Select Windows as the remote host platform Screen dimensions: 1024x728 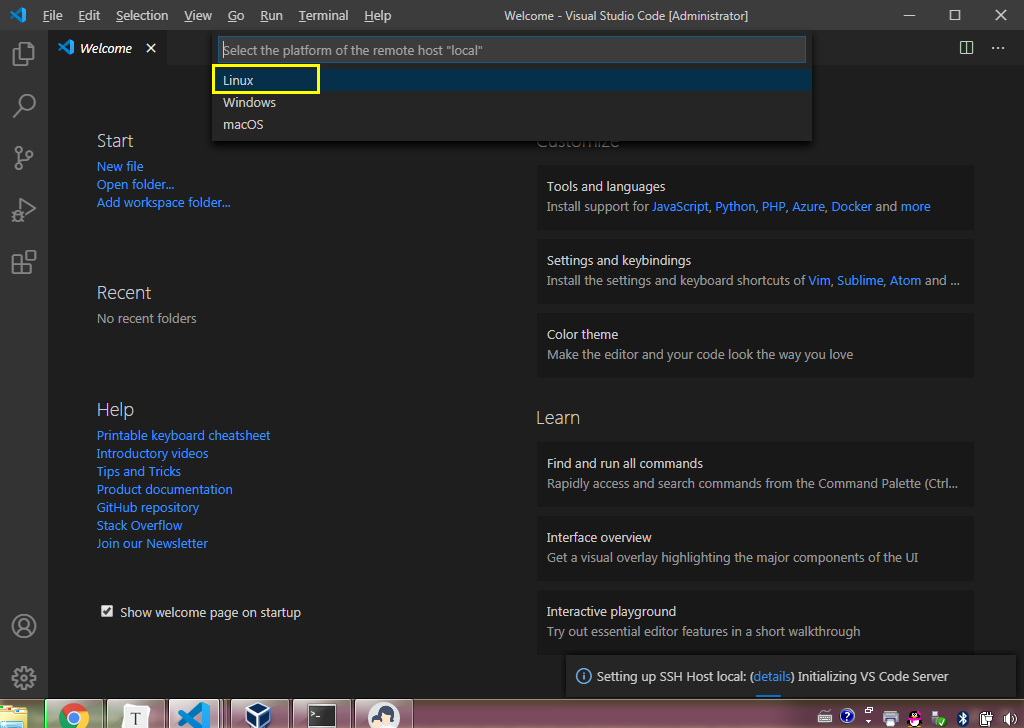click(249, 102)
